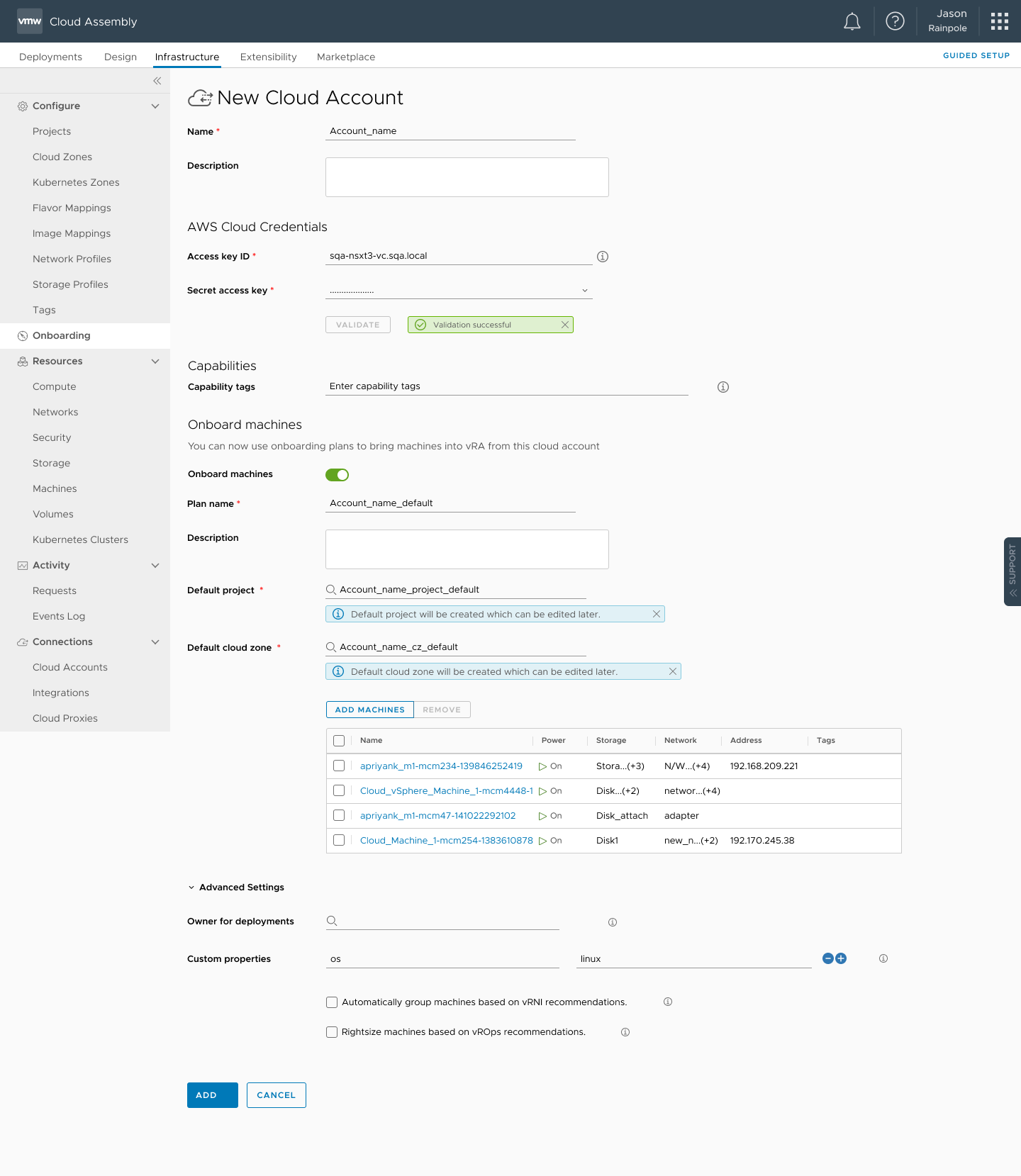
Task: Enable rightsize machines by vROps recommendations
Action: 332,1032
